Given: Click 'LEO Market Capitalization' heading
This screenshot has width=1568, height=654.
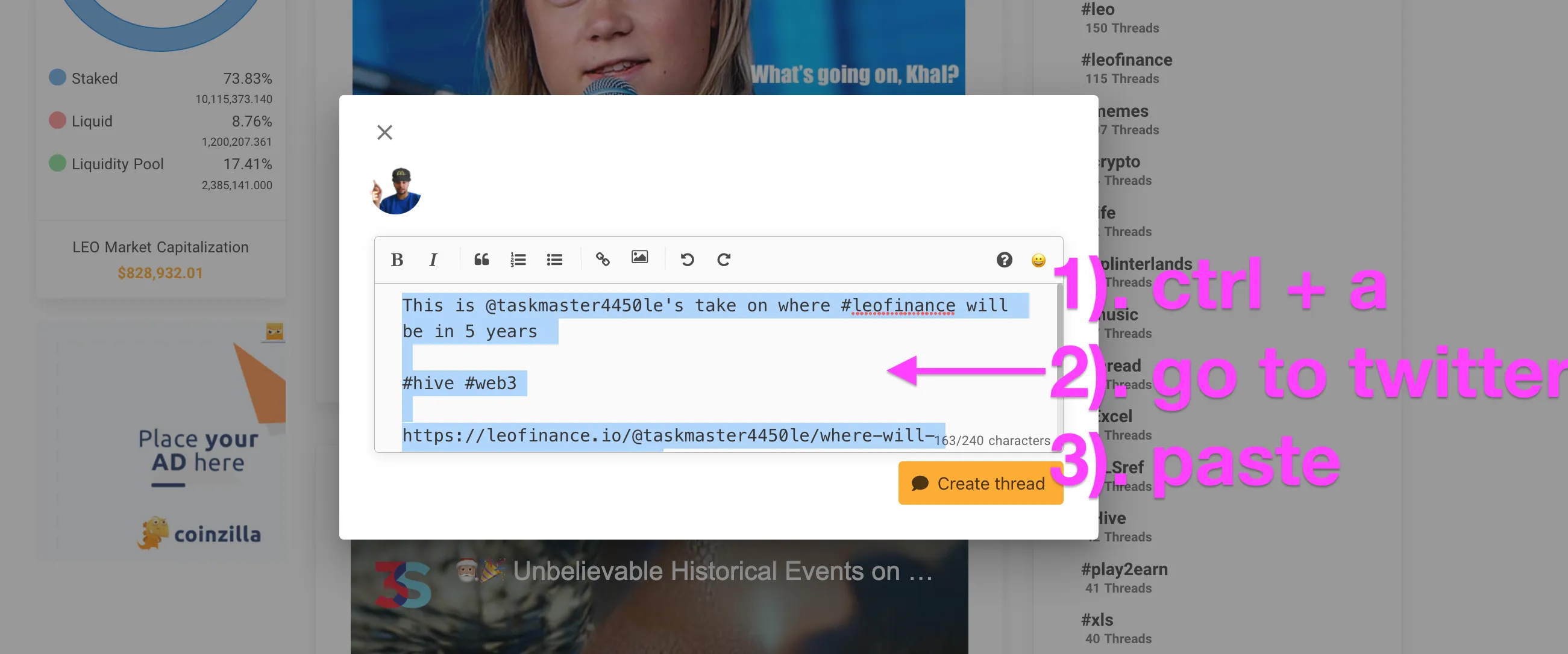Looking at the screenshot, I should [x=161, y=247].
